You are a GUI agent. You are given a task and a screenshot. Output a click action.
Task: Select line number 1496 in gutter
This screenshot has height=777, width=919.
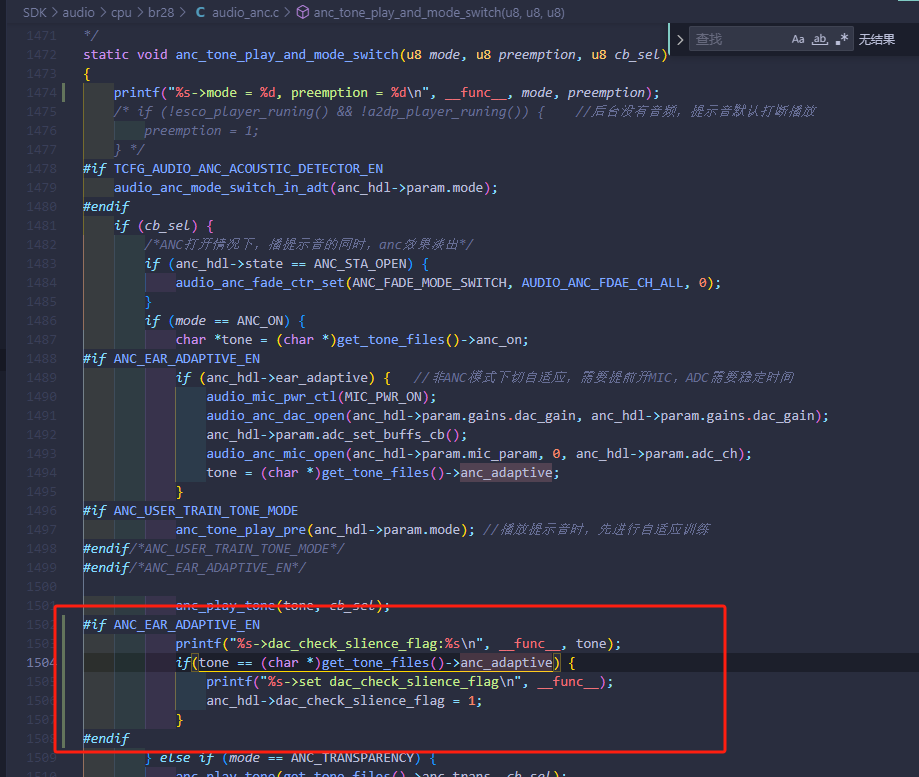[x=42, y=511]
